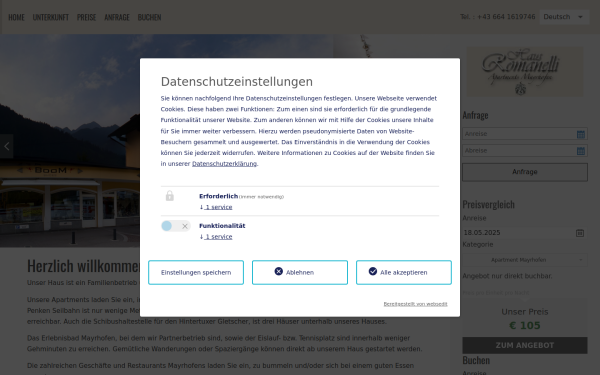Expand 1 service under Funktionalität
Image resolution: width=600 pixels, height=375 pixels.
216,236
